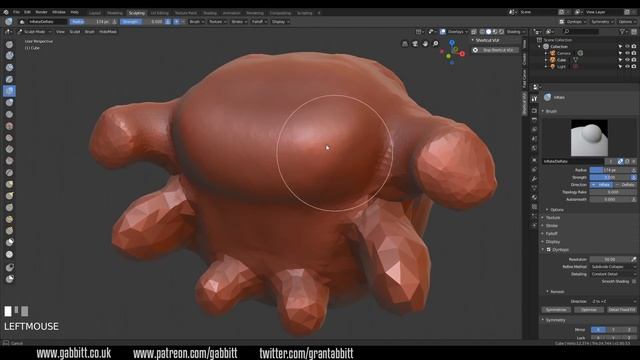Select the Pinch sculpt brush tool
The height and width of the screenshot is (360, 640).
(9, 173)
